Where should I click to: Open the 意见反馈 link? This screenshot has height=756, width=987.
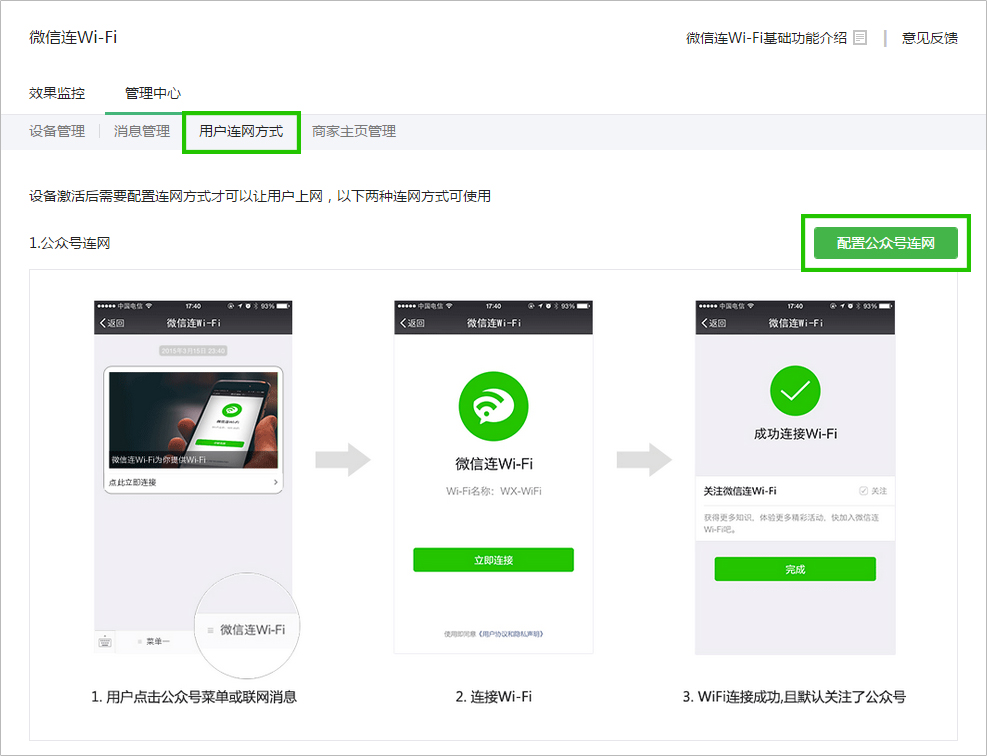pos(930,38)
